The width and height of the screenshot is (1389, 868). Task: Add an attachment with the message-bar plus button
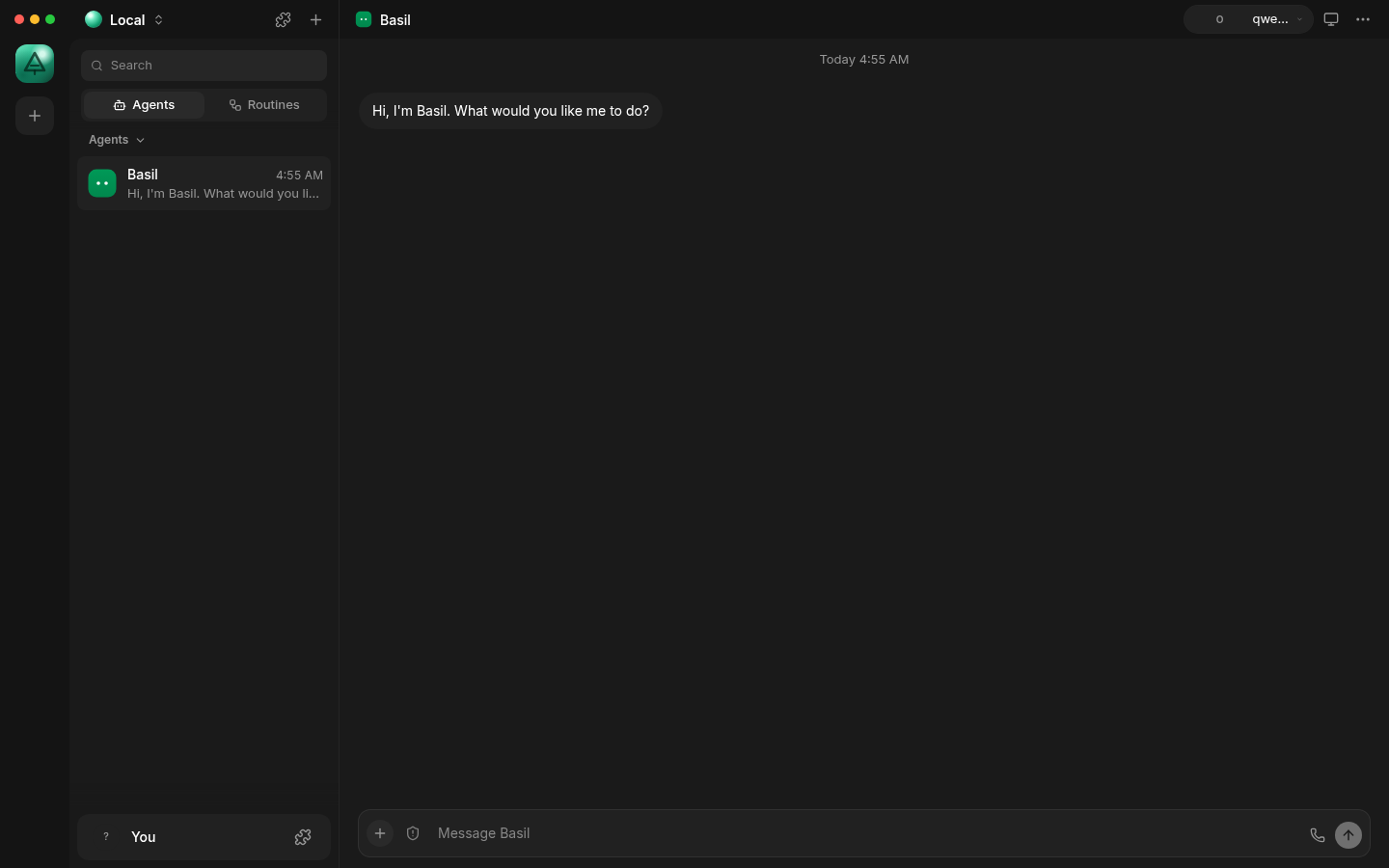(x=380, y=833)
